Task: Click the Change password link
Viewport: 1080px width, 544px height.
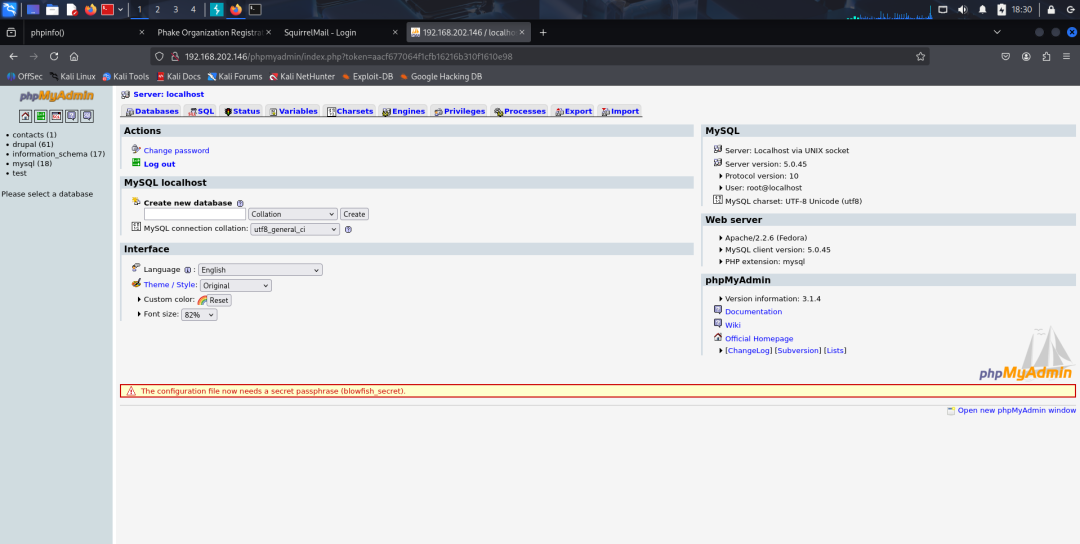Action: (x=176, y=151)
